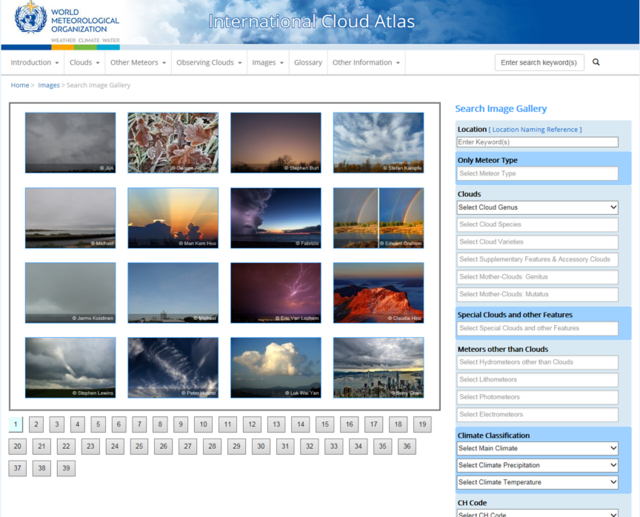Click the Select Photometeors field
This screenshot has height=517, width=640.
click(x=537, y=397)
